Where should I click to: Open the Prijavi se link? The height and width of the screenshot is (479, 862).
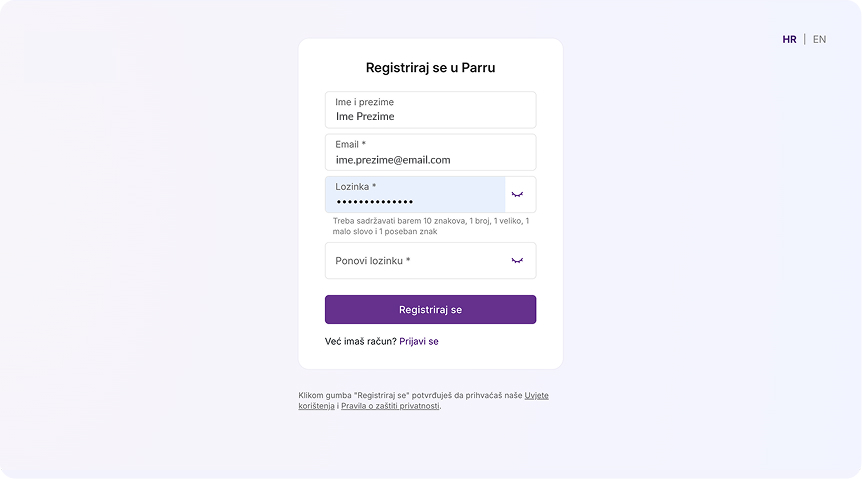418,341
